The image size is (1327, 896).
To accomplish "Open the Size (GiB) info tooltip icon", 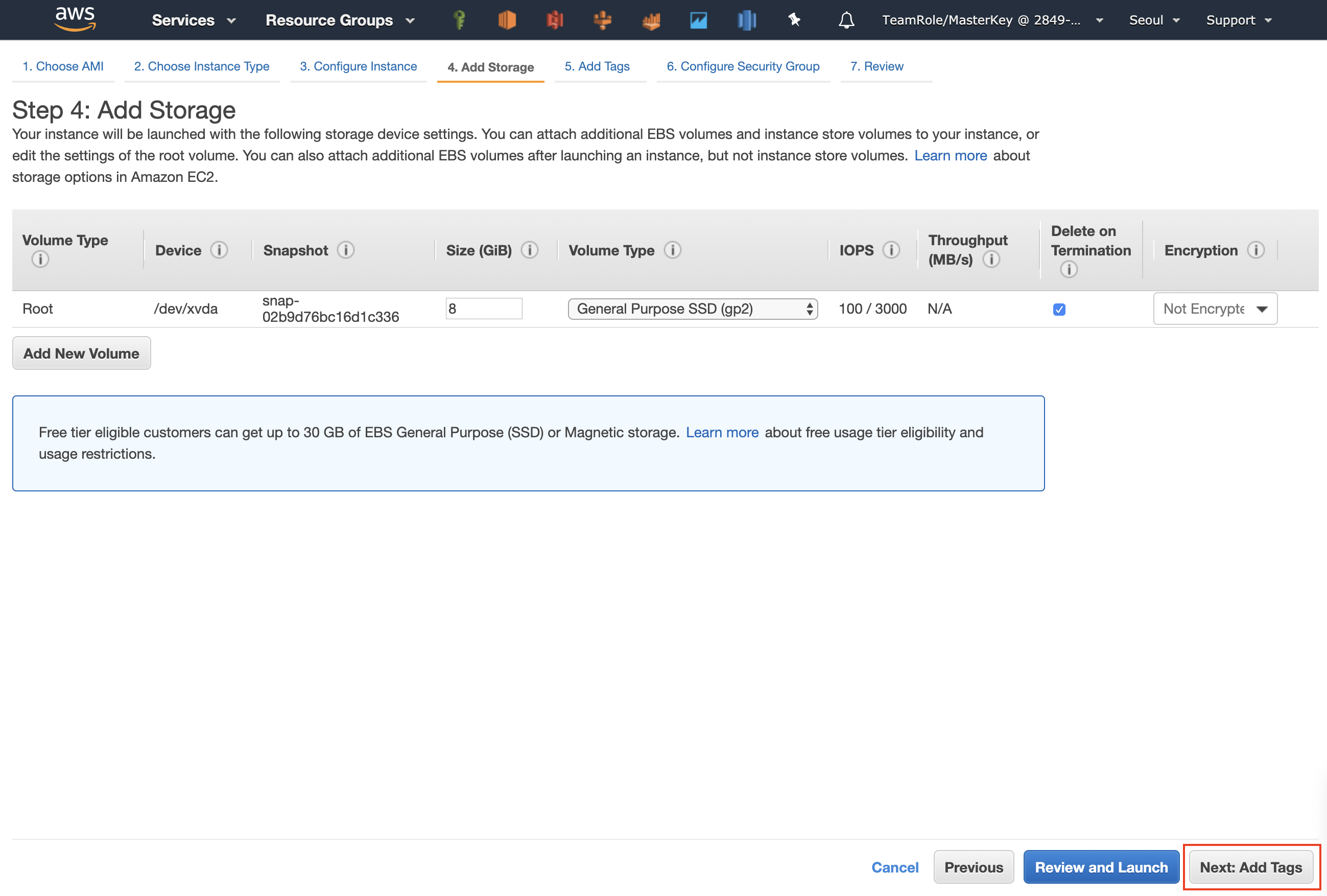I will pyautogui.click(x=529, y=250).
